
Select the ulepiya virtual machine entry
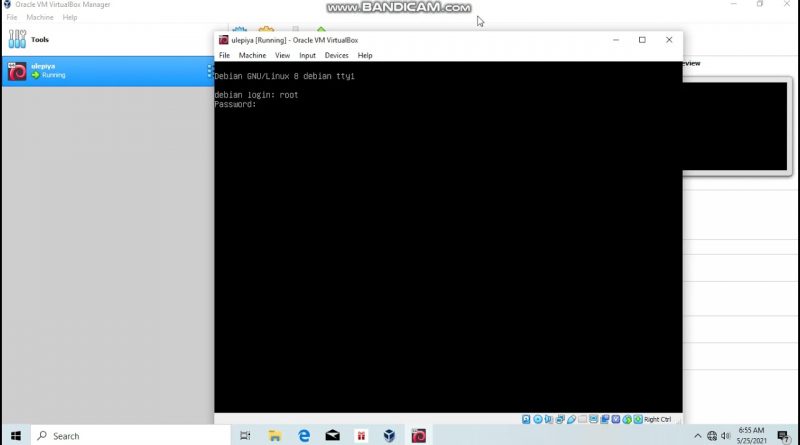[107, 71]
